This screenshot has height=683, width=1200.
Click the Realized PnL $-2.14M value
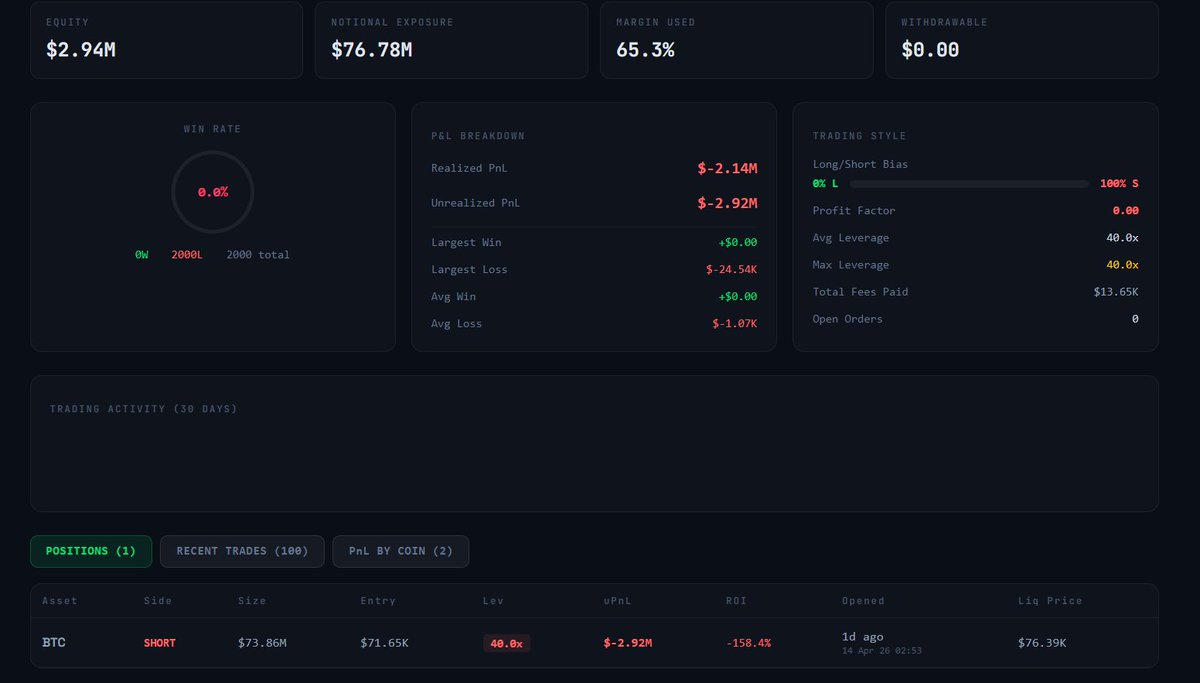tap(728, 168)
